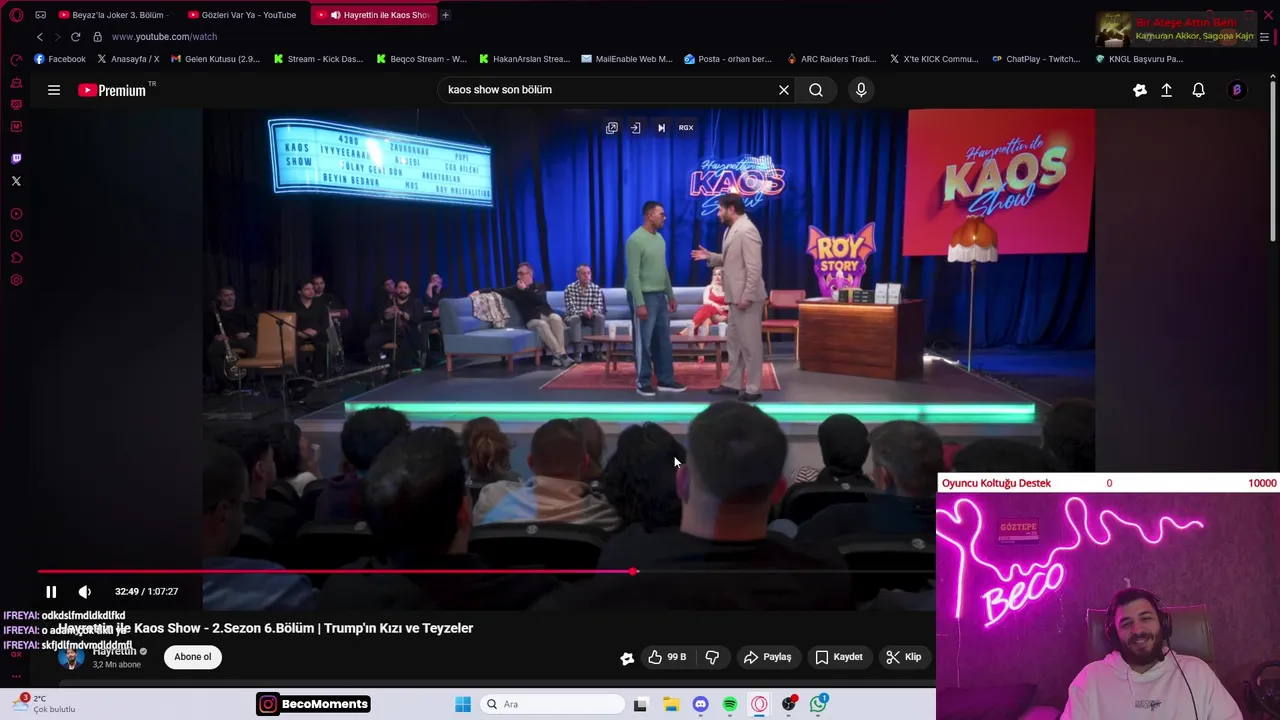The image size is (1280, 720).
Task: Open the Opera easy setup menu icon
Action: click(1265, 37)
